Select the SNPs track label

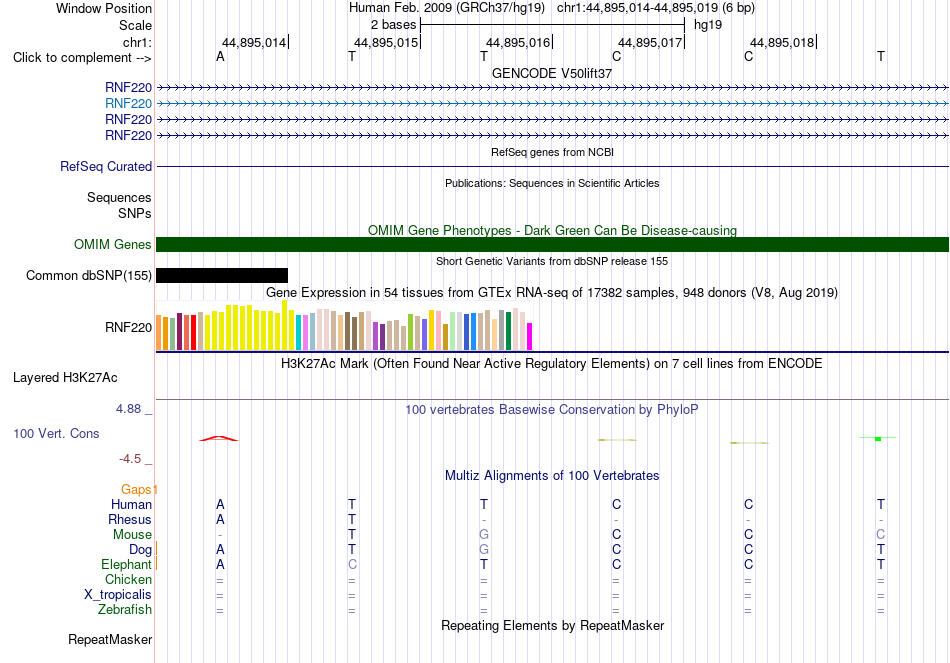coord(135,213)
